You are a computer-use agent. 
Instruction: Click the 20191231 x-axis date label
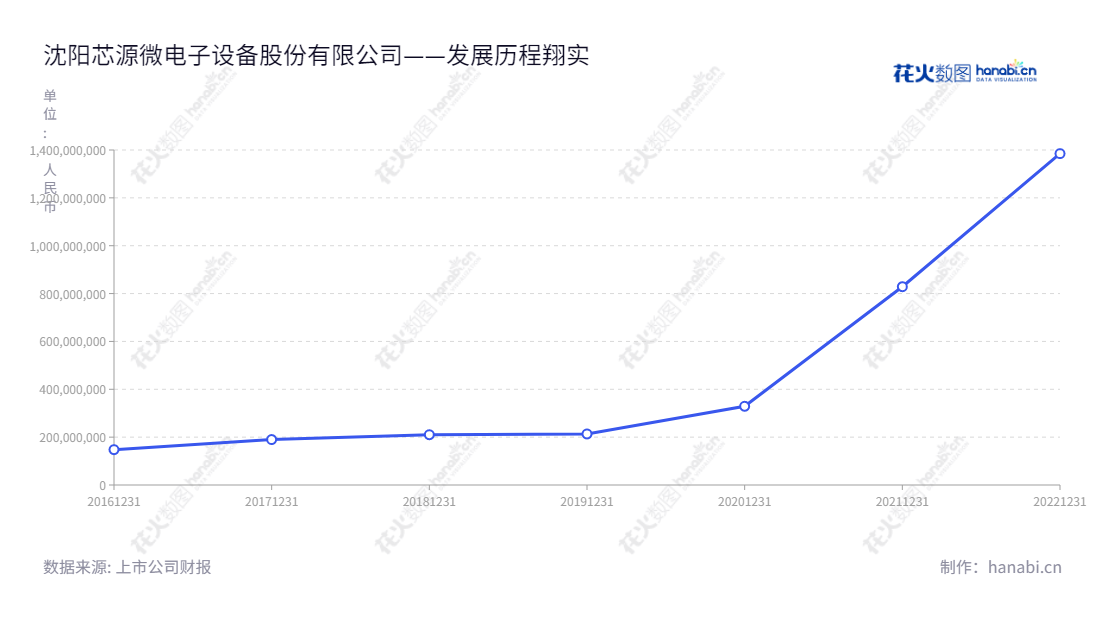point(587,502)
